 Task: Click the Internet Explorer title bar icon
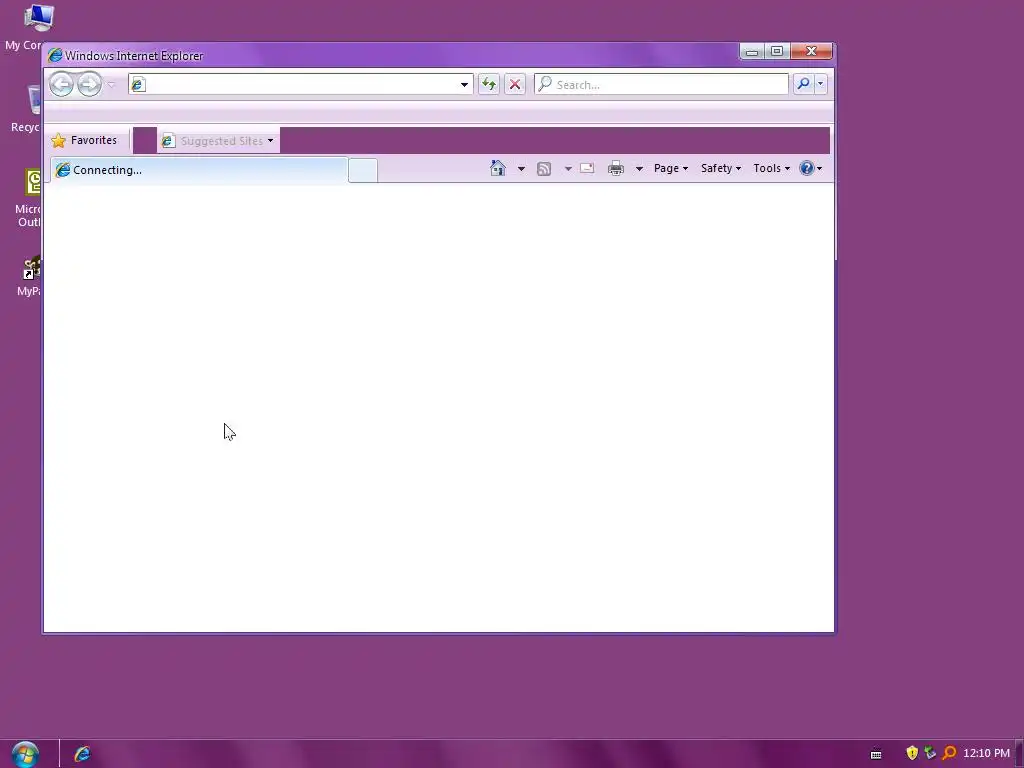tap(55, 56)
